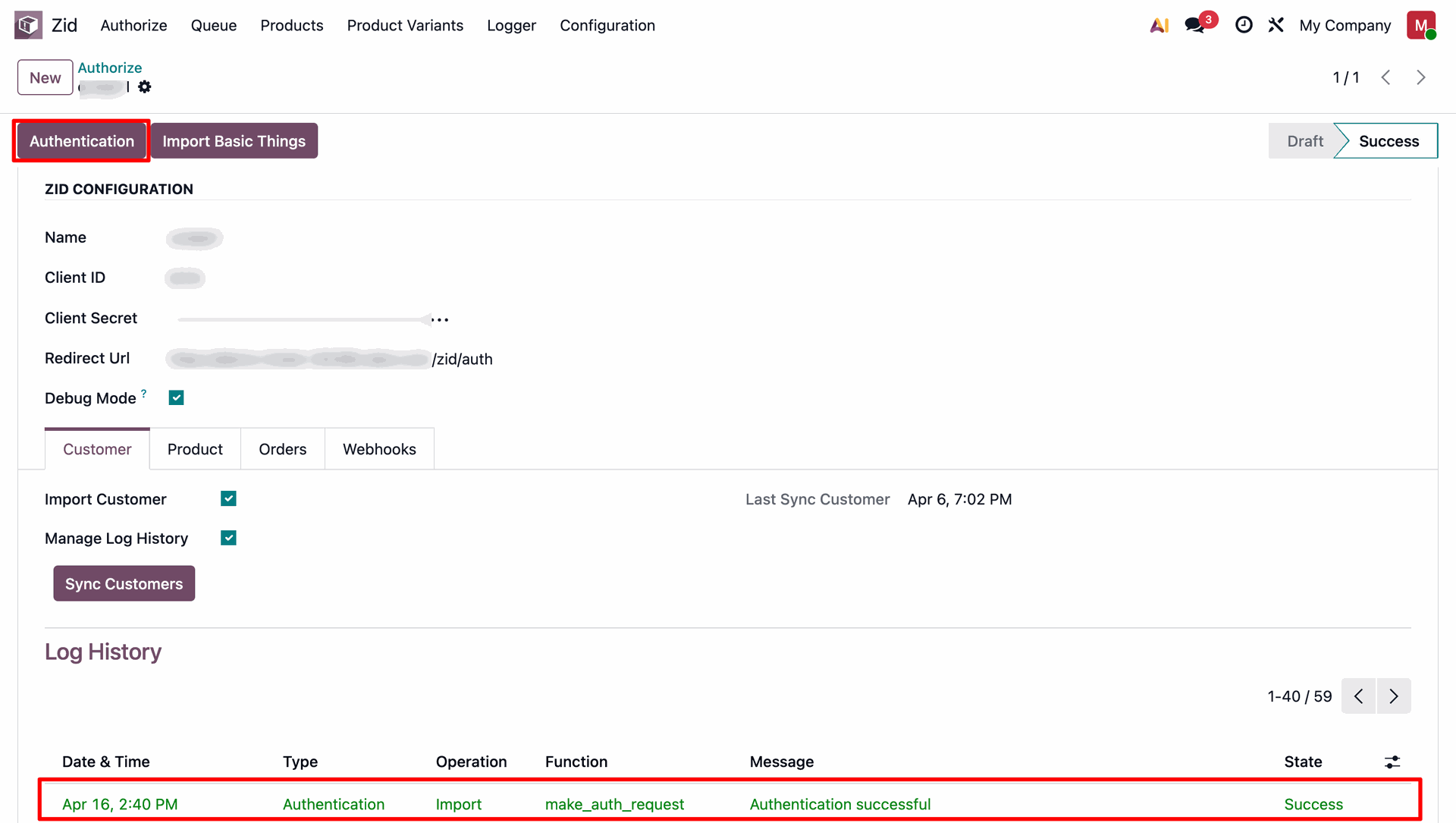Switch to the Webhooks tab
The image size is (1456, 823).
point(379,449)
